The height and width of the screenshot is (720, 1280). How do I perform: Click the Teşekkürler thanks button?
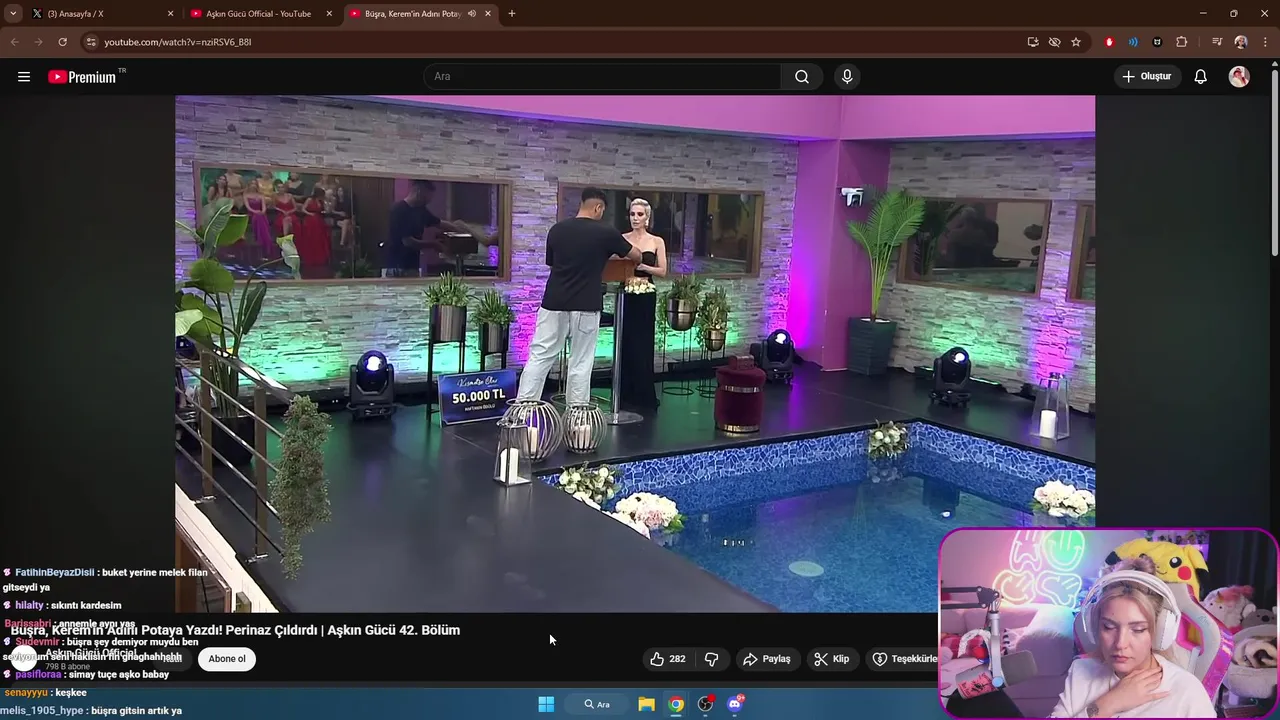pyautogui.click(x=904, y=659)
